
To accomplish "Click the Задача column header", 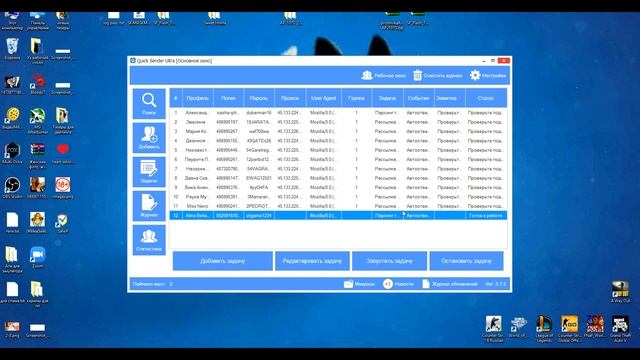I will tap(387, 98).
